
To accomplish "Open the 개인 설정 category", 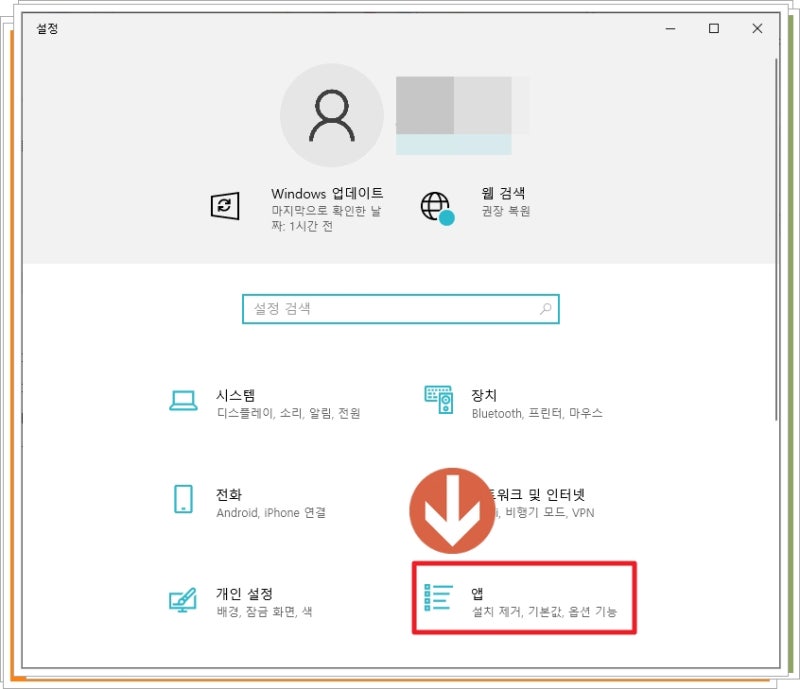I will point(244,598).
